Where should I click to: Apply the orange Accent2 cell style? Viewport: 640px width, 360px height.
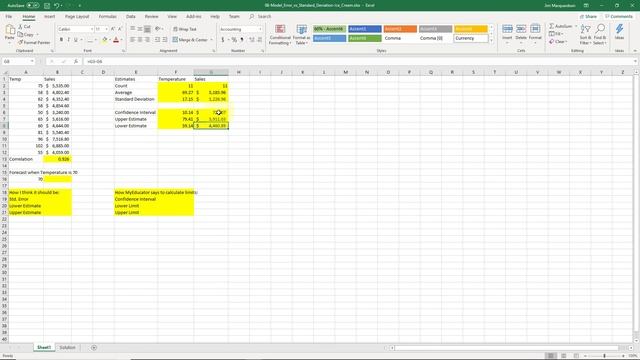coord(400,29)
